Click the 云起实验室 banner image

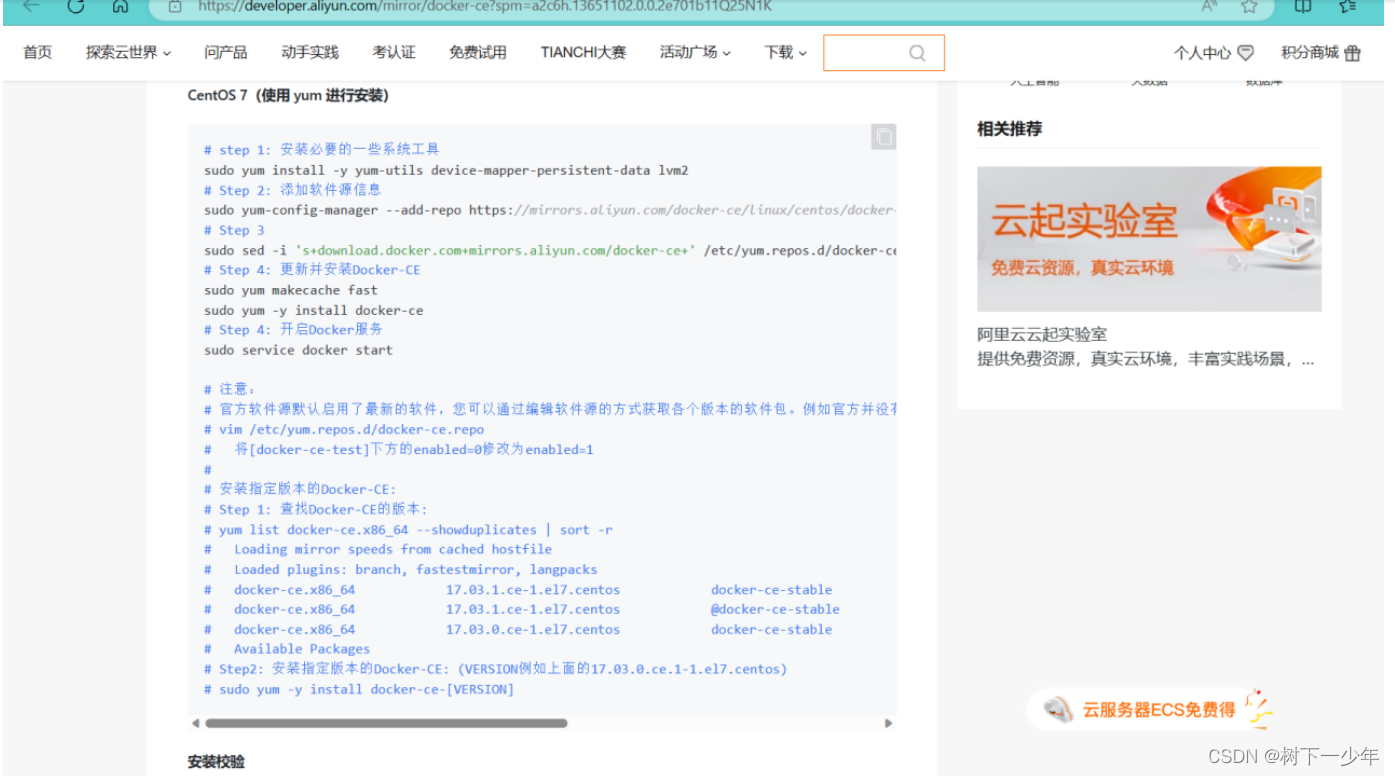point(1149,239)
